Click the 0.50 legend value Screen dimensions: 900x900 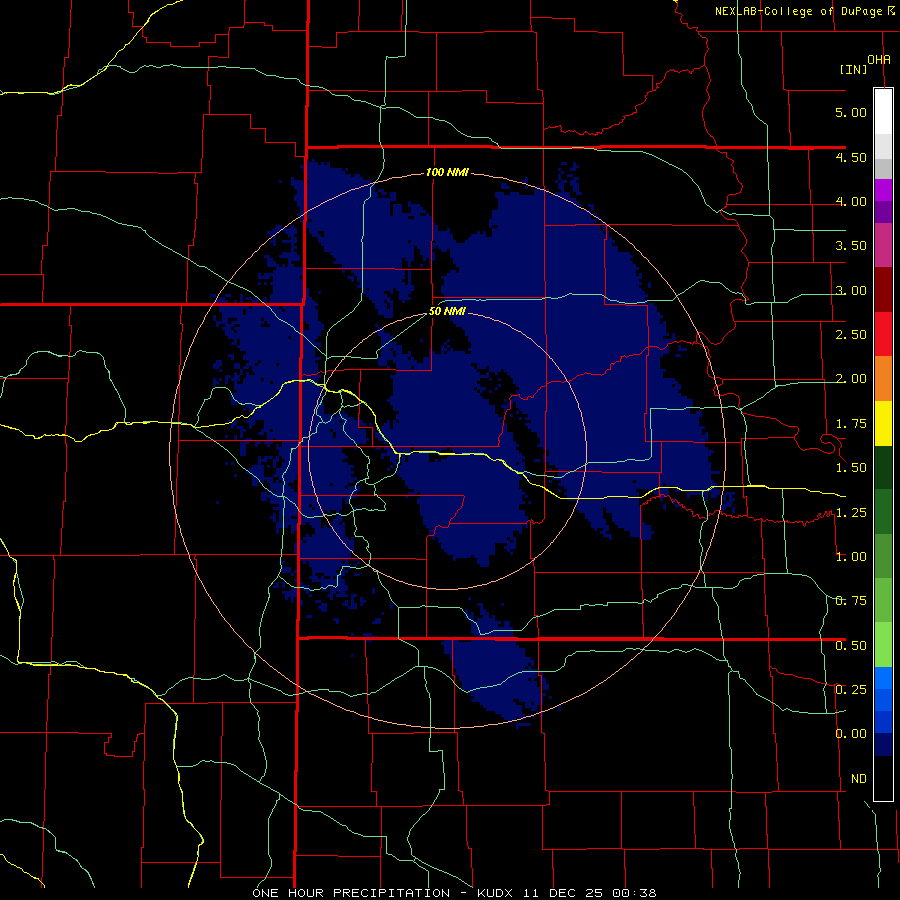pyautogui.click(x=851, y=645)
